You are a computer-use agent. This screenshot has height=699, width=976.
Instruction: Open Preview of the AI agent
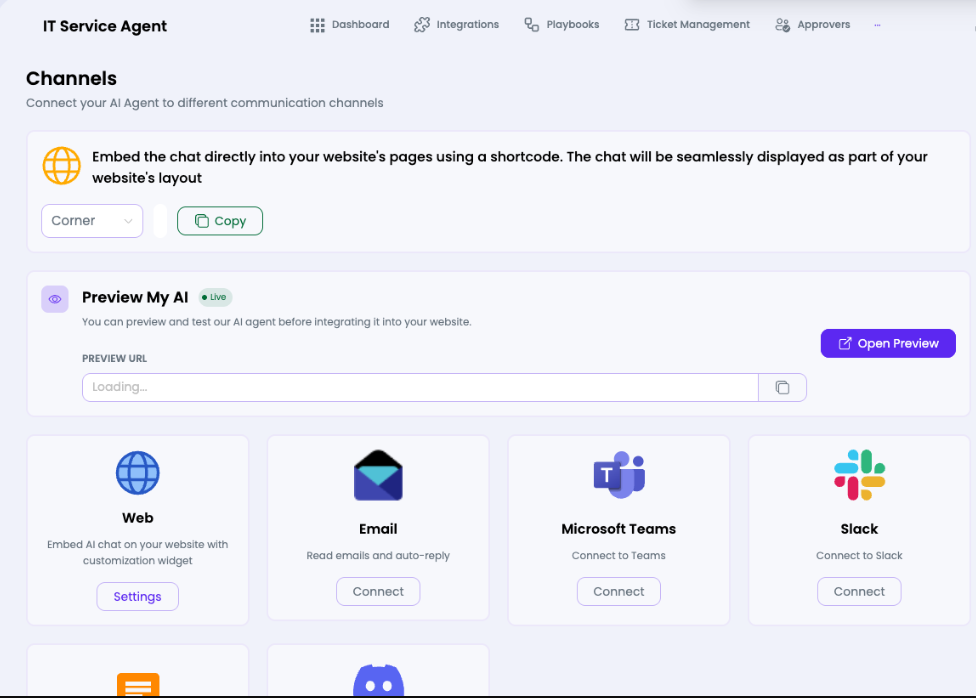(888, 344)
